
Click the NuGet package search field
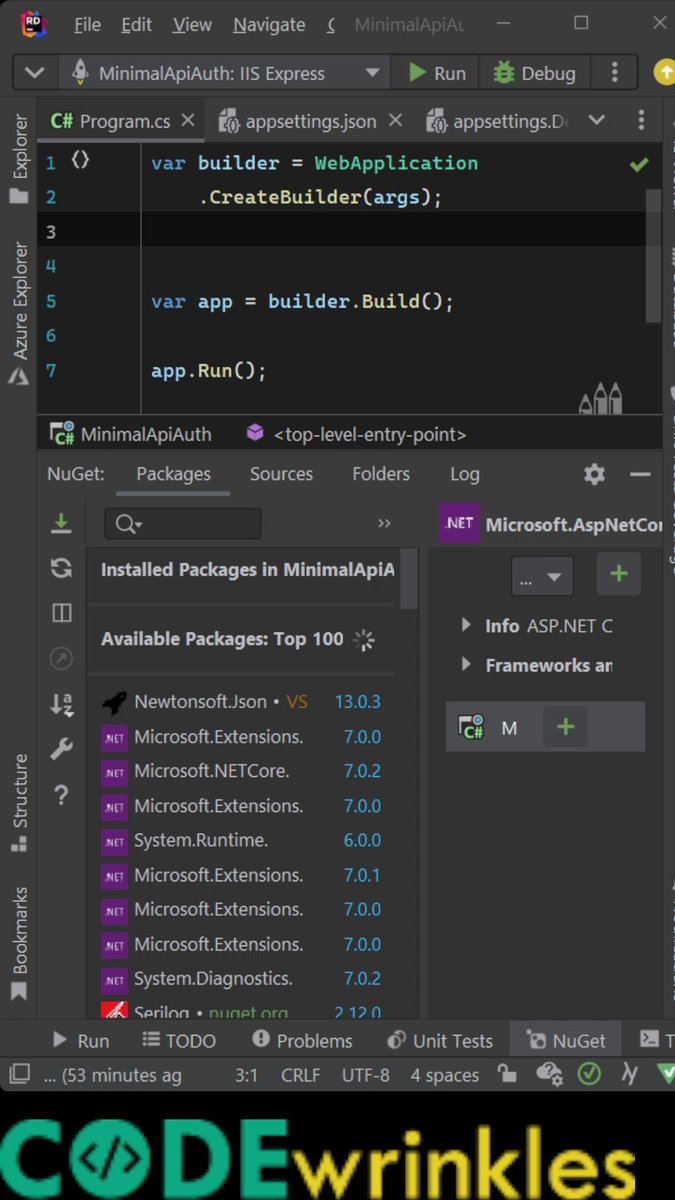[182, 523]
